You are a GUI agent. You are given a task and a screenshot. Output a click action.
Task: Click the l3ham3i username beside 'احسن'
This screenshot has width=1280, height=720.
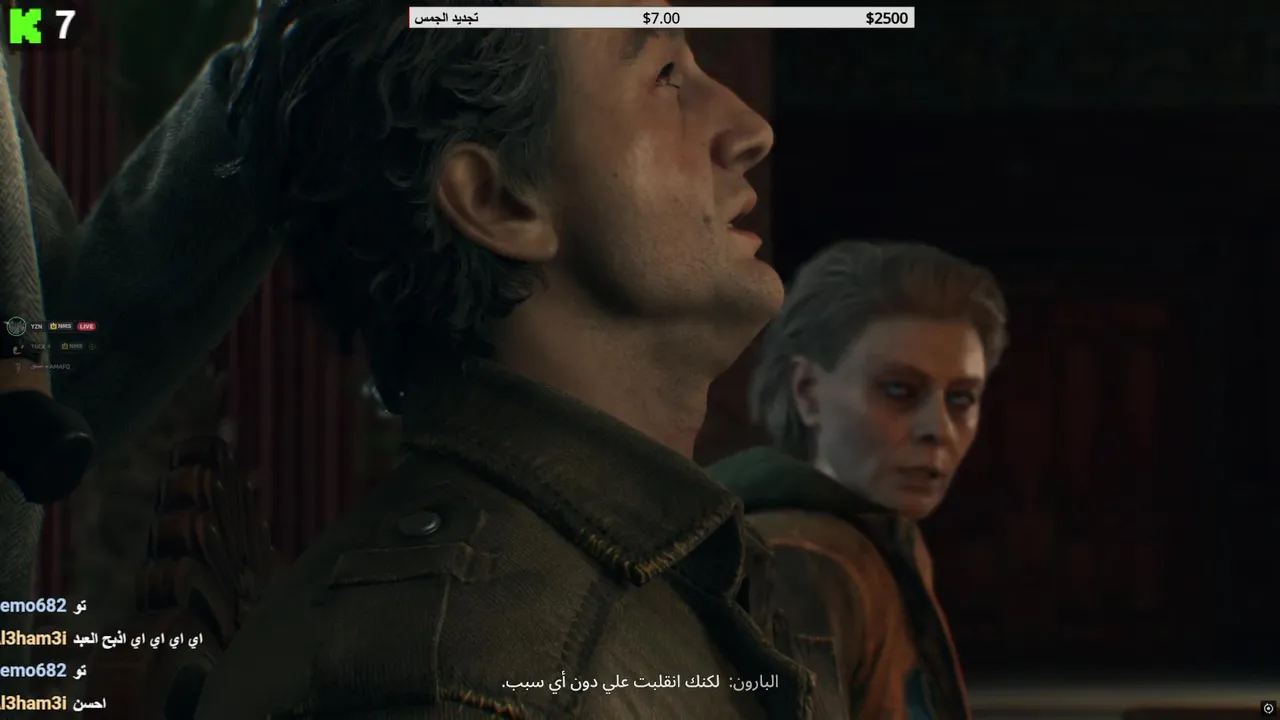33,703
